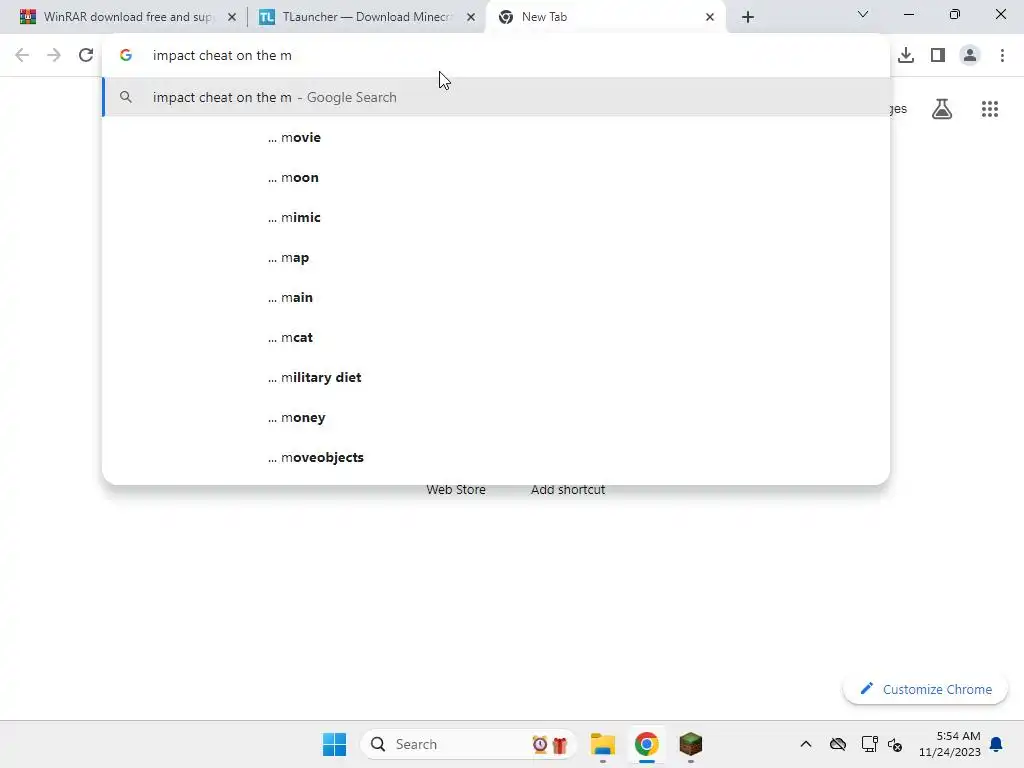Click the browser forward arrow
This screenshot has width=1024, height=768.
(x=54, y=56)
